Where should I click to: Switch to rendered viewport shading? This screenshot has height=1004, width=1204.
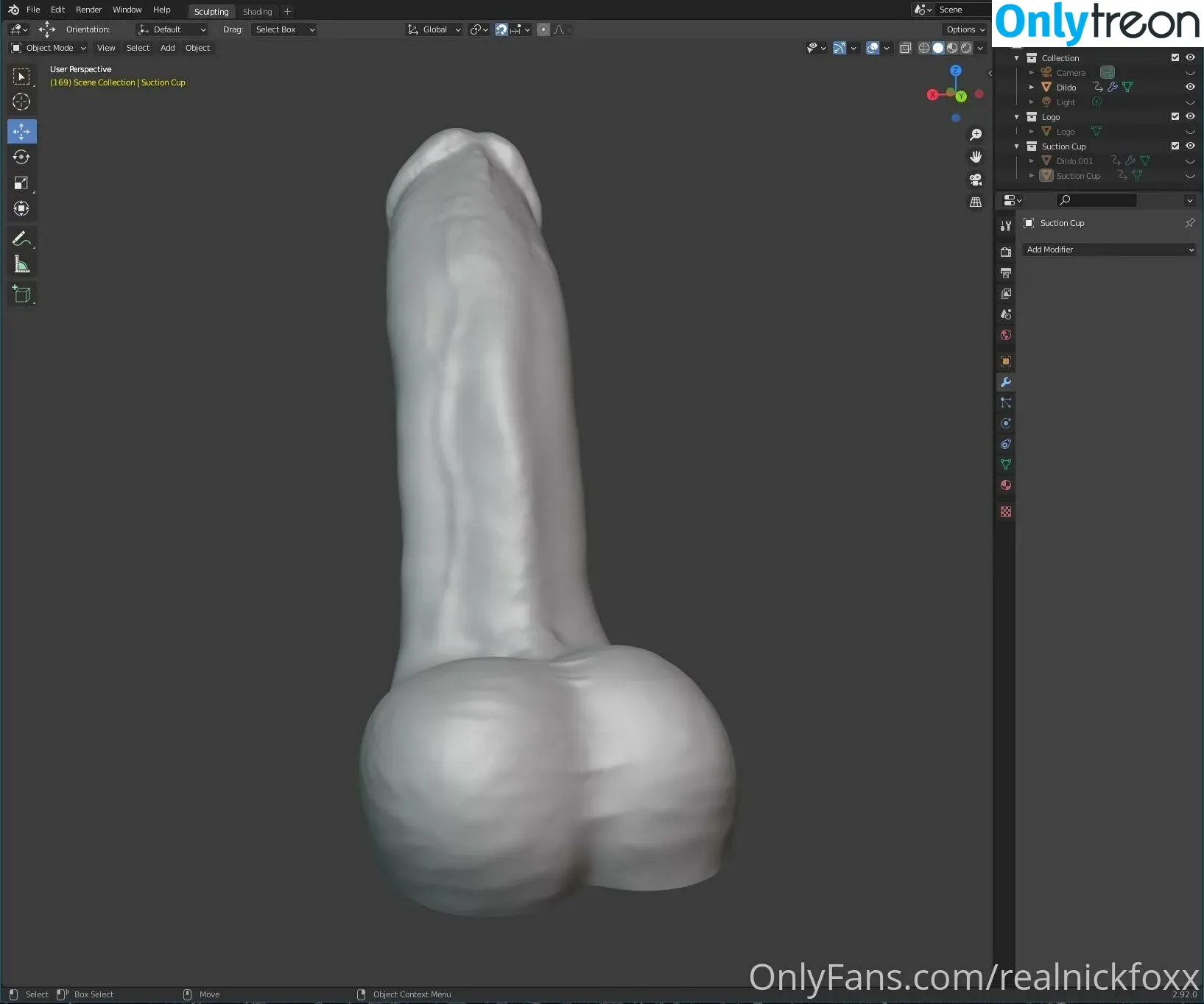[x=966, y=48]
